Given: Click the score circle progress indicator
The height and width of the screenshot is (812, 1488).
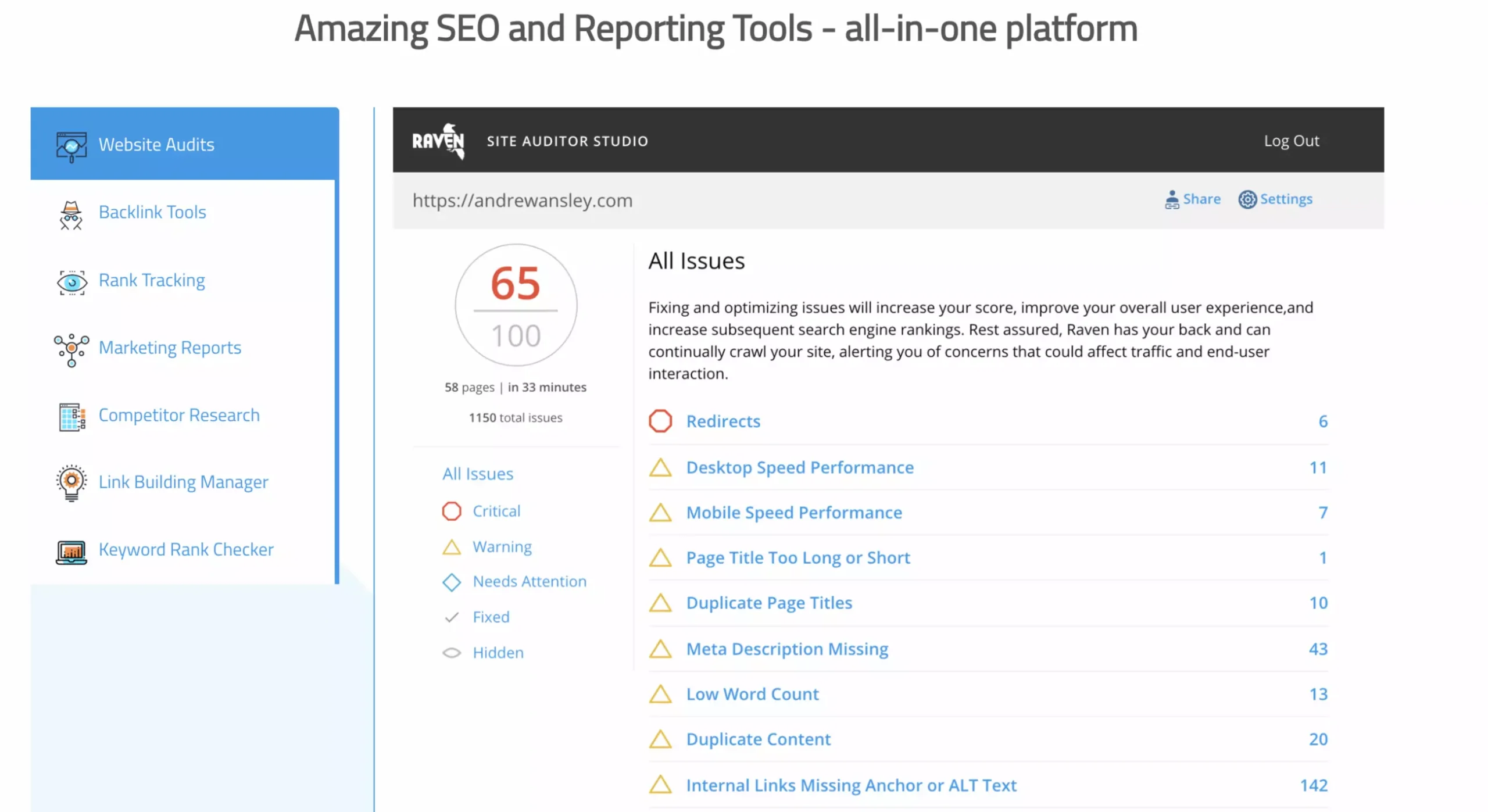Looking at the screenshot, I should coord(516,304).
